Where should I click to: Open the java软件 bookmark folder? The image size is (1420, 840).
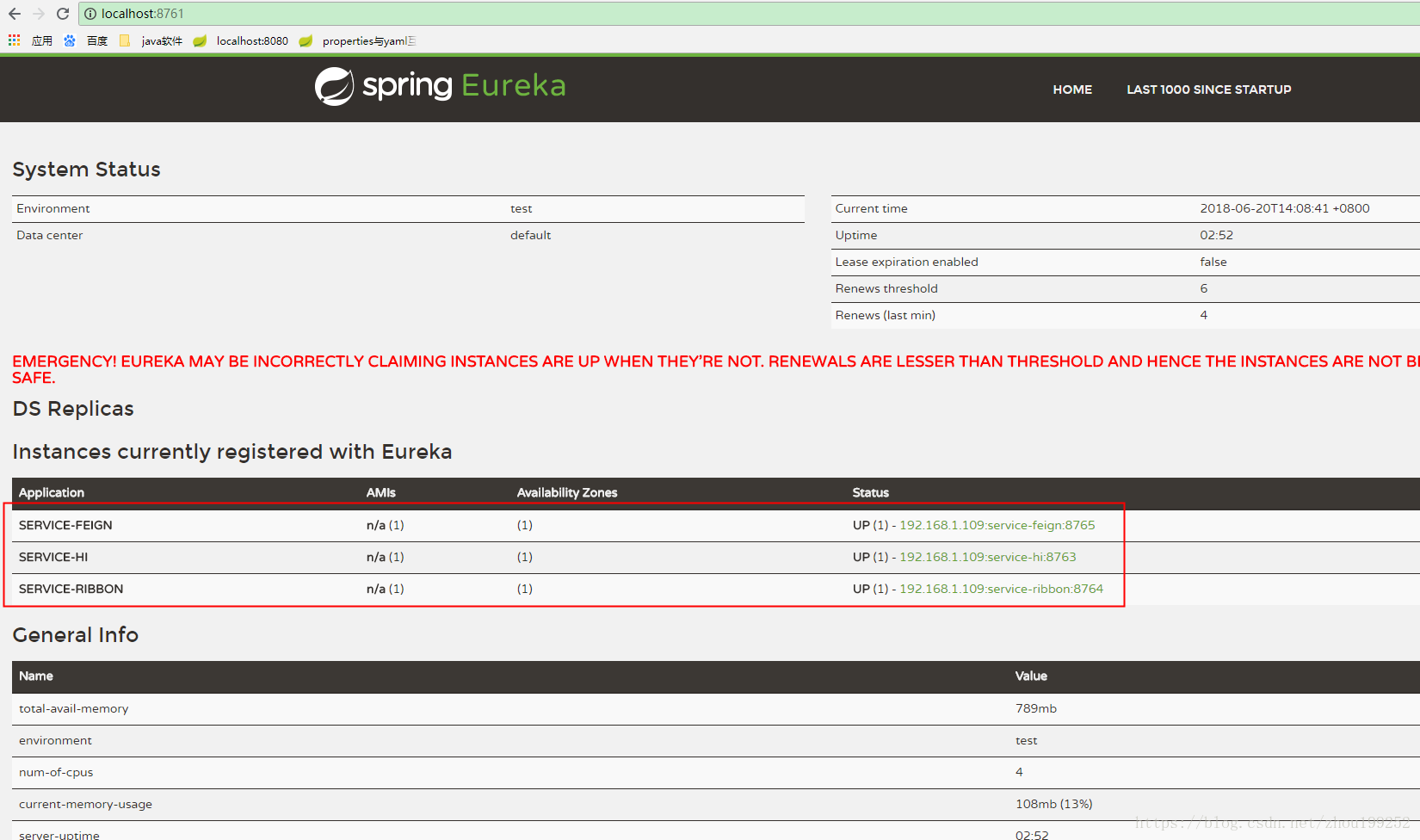coord(151,40)
